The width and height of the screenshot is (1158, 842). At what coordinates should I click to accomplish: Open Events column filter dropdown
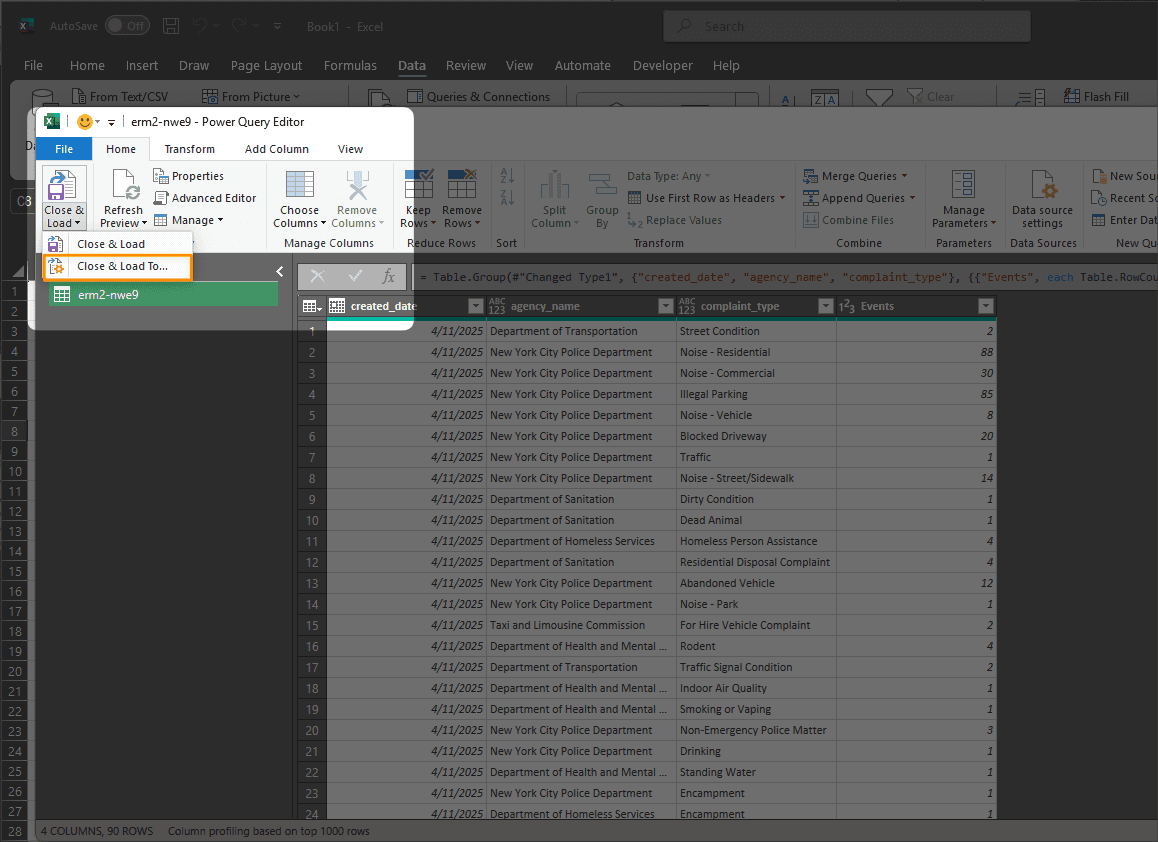[986, 307]
